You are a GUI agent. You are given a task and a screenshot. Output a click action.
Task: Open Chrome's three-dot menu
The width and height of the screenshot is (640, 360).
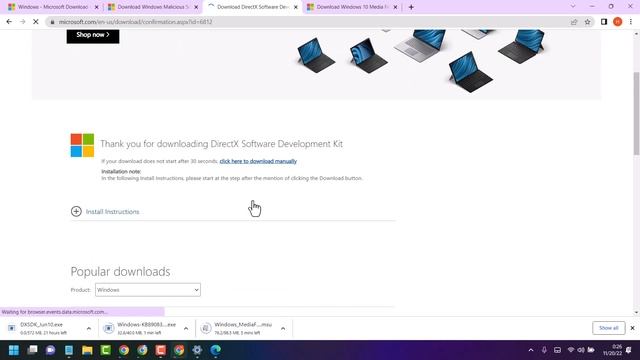click(631, 22)
